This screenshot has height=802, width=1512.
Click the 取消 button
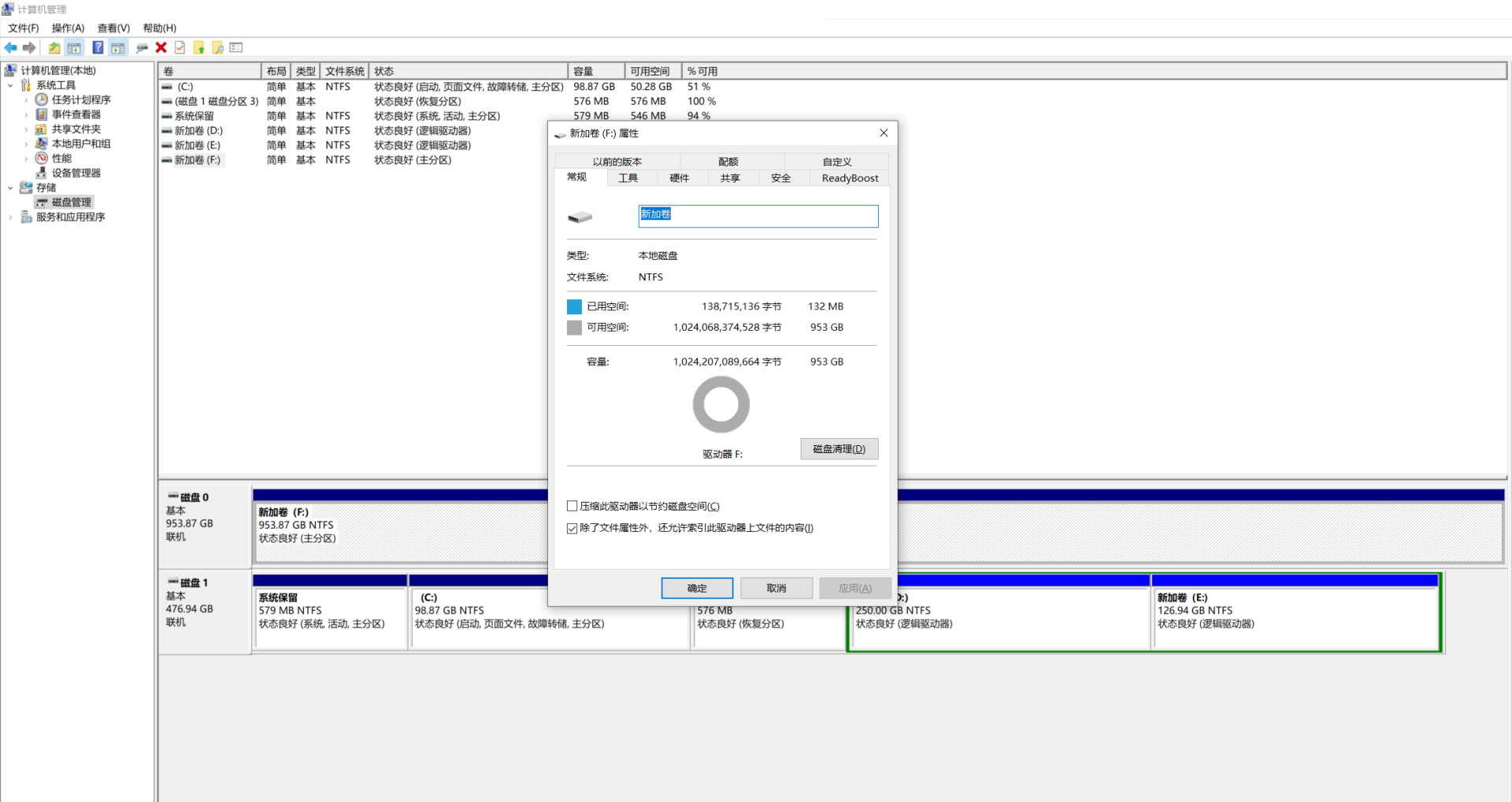[x=776, y=588]
